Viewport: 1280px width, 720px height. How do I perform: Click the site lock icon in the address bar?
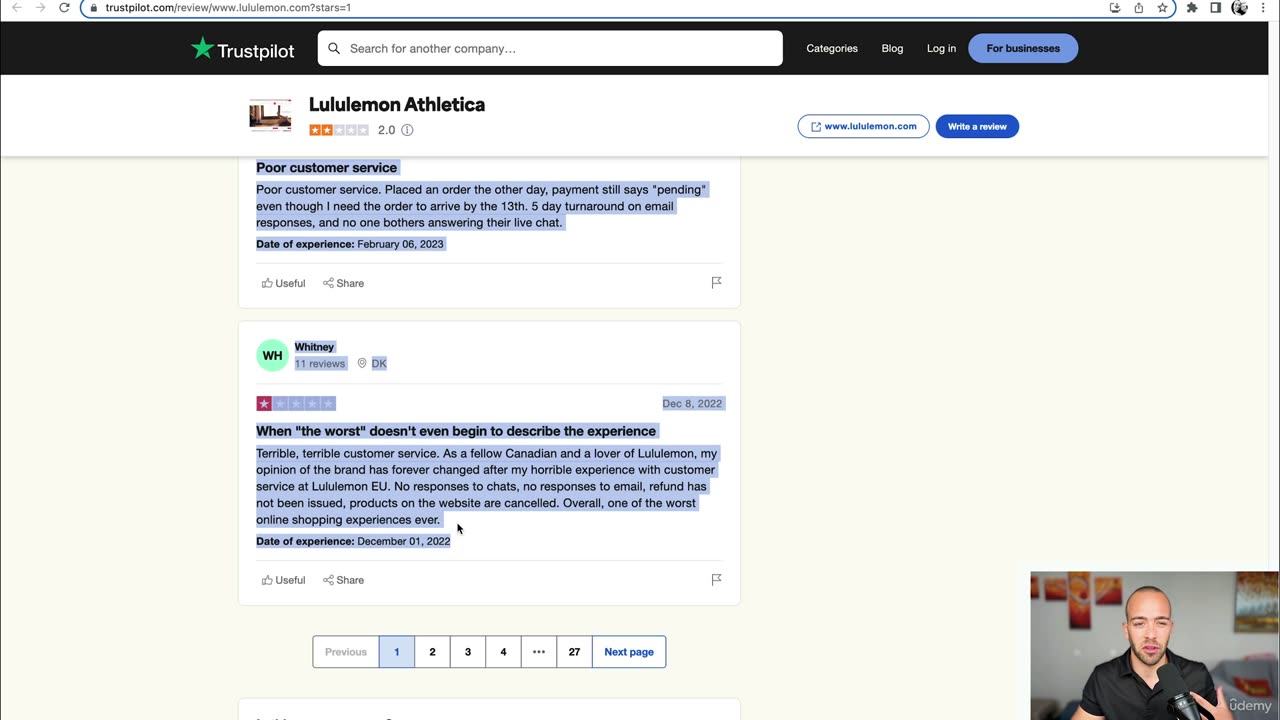92,7
